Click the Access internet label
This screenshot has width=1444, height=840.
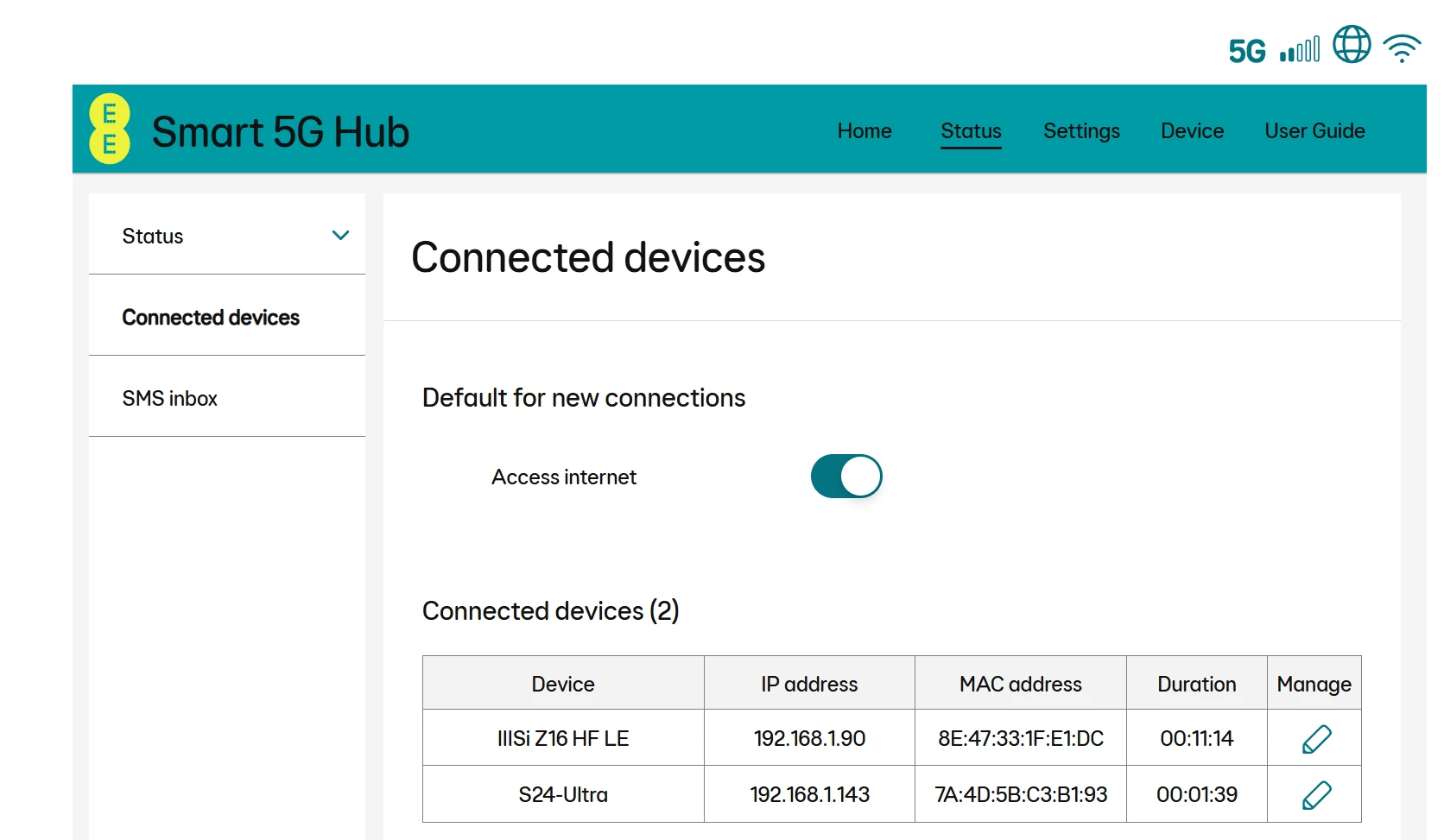(564, 477)
